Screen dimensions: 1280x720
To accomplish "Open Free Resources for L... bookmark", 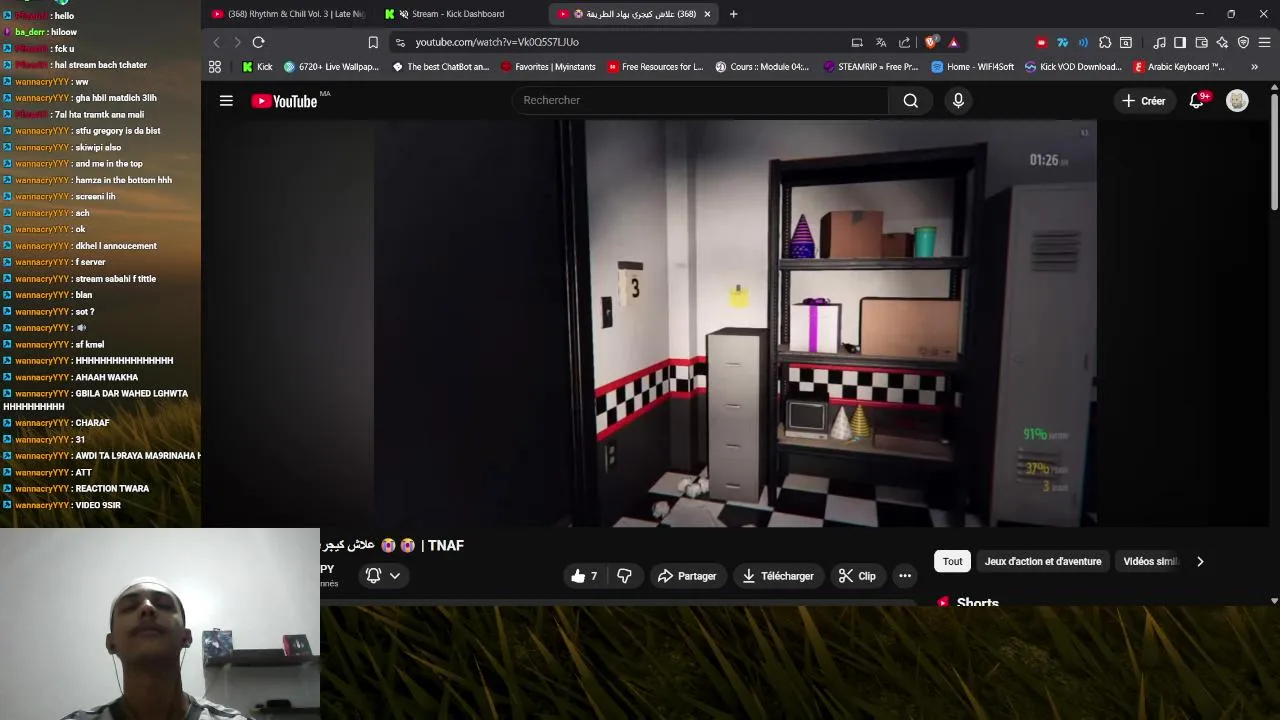I will tap(655, 67).
